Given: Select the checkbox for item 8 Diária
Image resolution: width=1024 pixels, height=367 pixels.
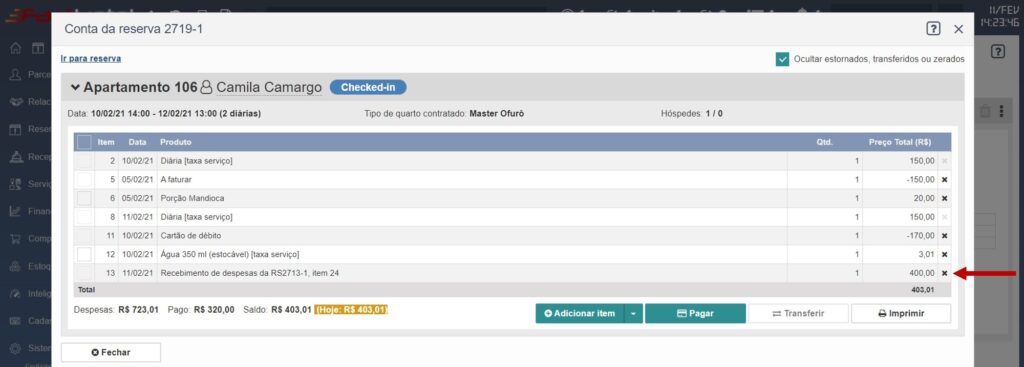Looking at the screenshot, I should click(x=84, y=217).
